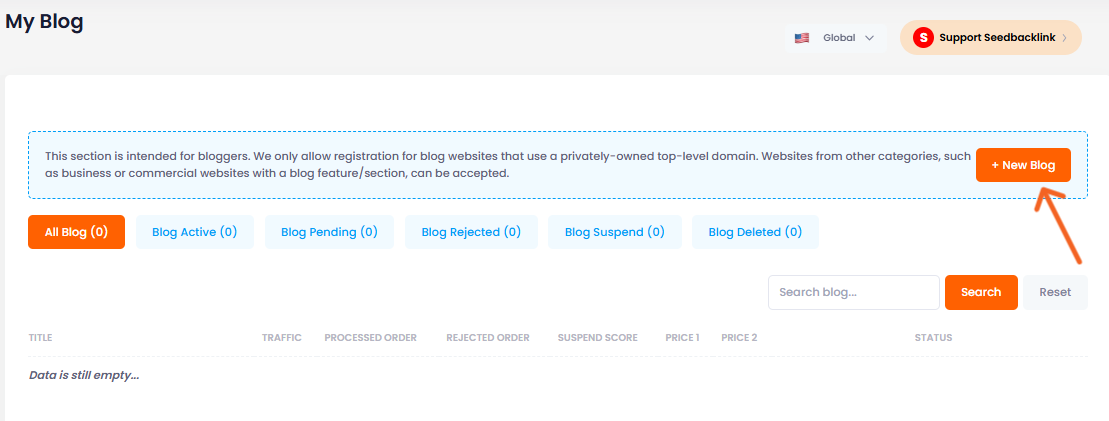Image resolution: width=1109 pixels, height=421 pixels.
Task: Click the chevron arrow beside Support Seedbacklink
Action: [1064, 38]
